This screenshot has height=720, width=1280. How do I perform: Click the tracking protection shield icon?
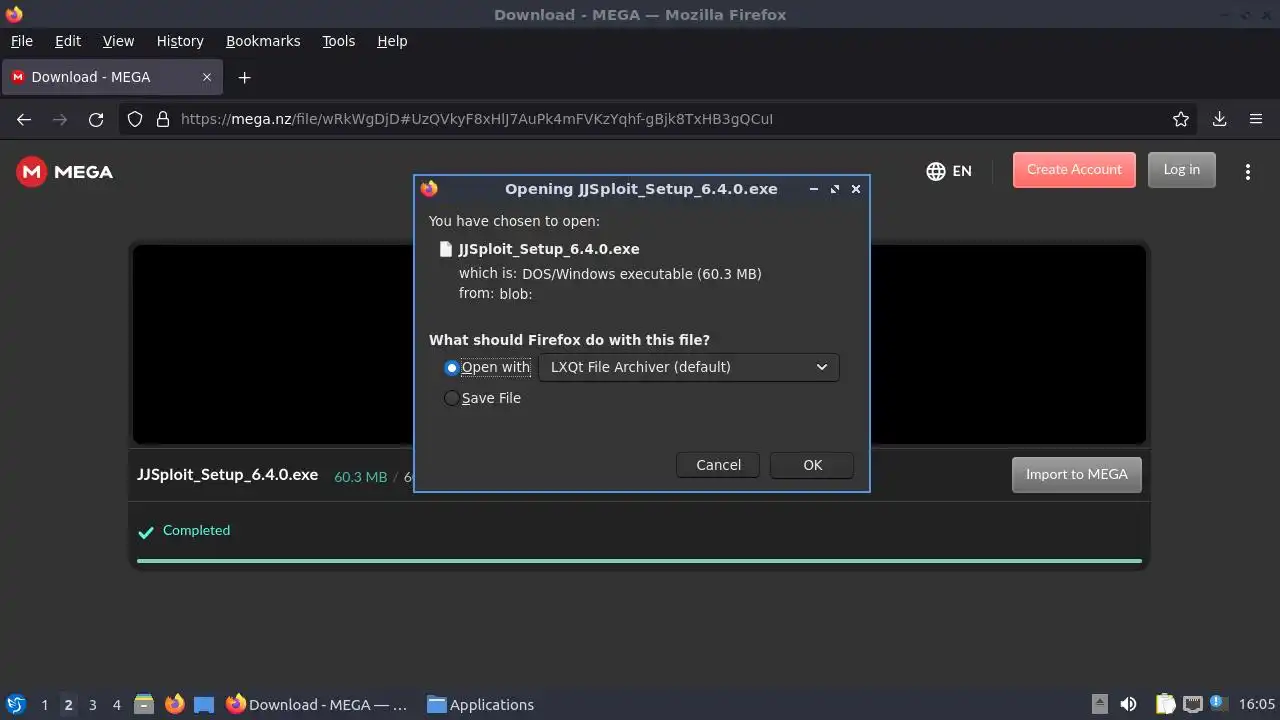point(136,119)
